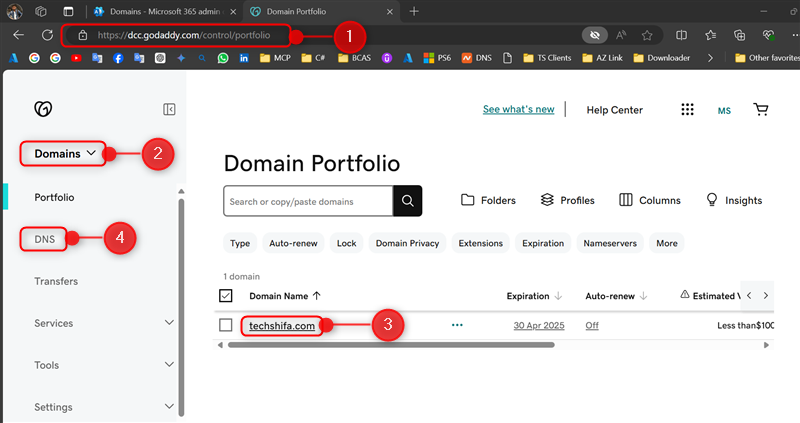Open the Expiration filter chip
Viewport: 800px width, 423px height.
[x=543, y=243]
